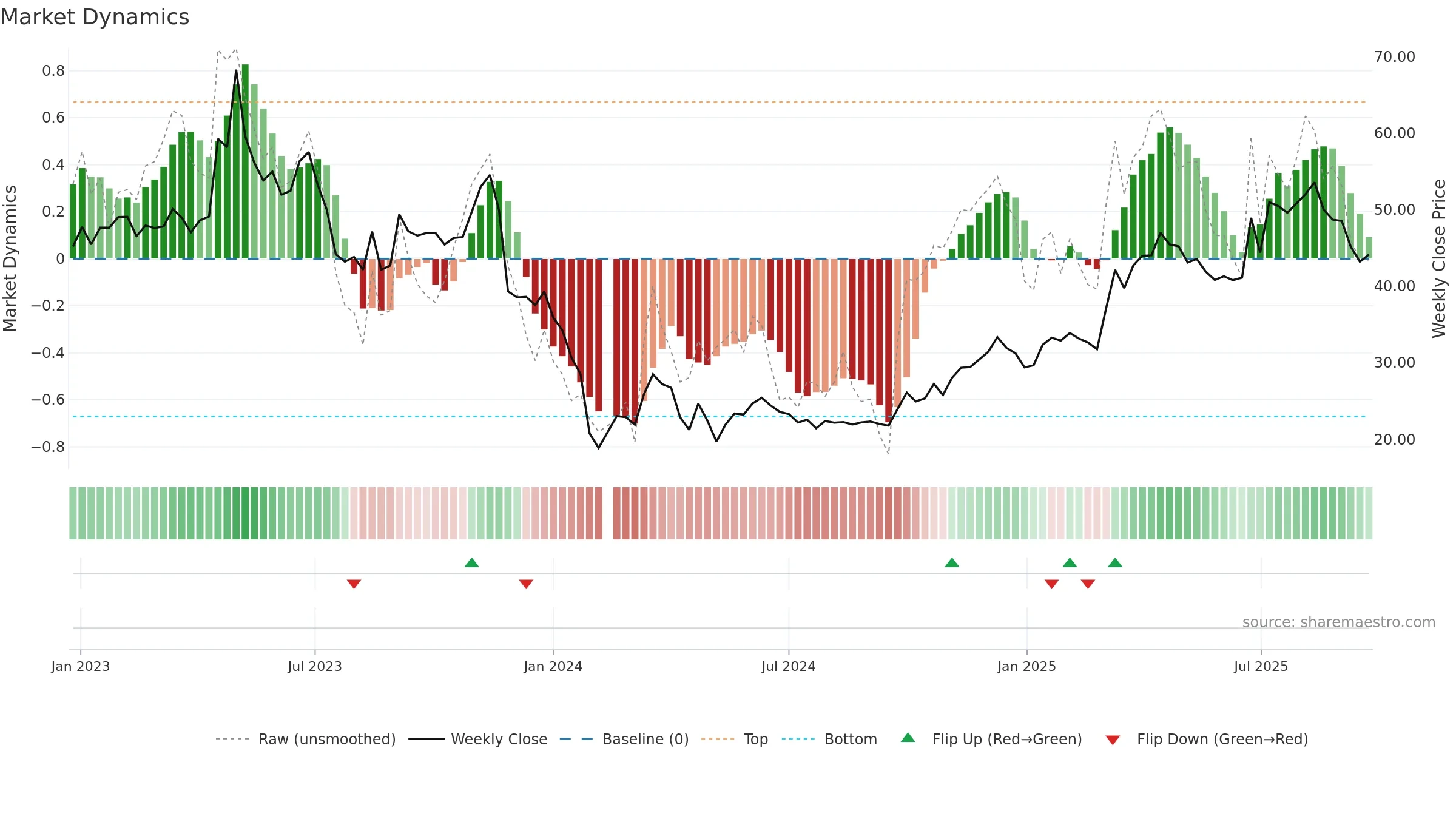1456x819 pixels.
Task: Click the 60.00 price axis value
Action: point(1395,133)
